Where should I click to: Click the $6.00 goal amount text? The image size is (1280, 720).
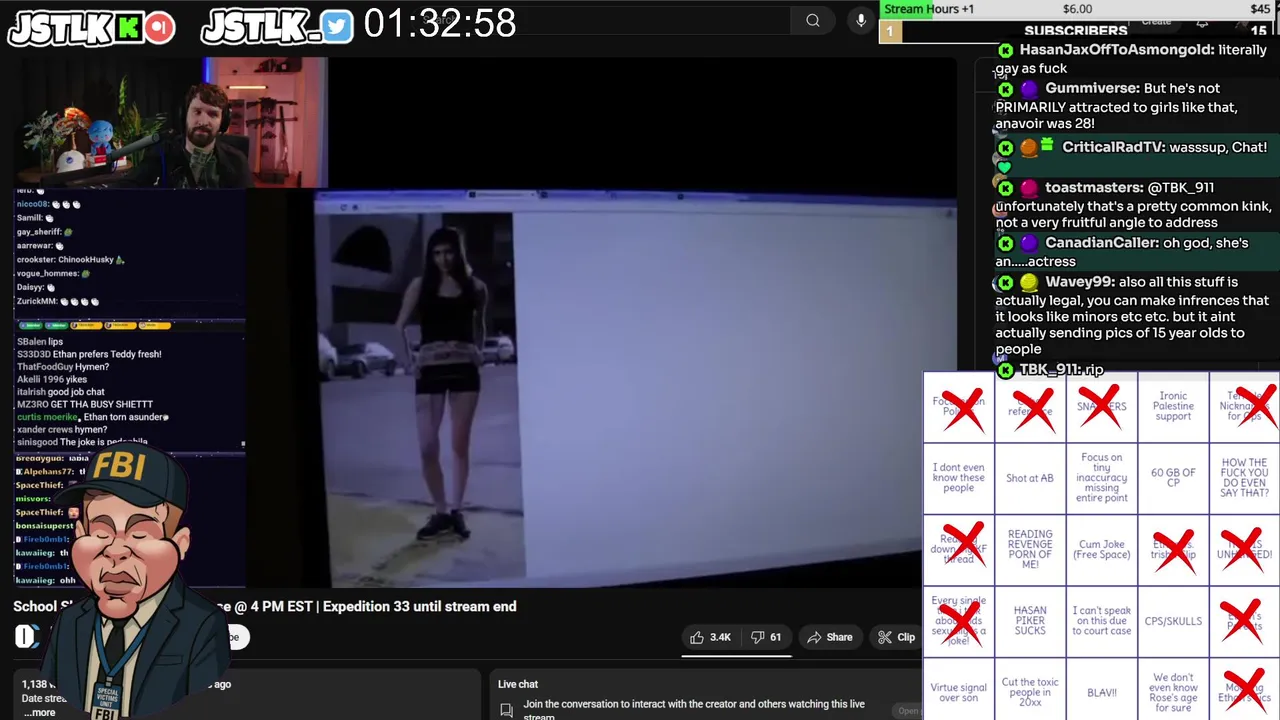1077,9
